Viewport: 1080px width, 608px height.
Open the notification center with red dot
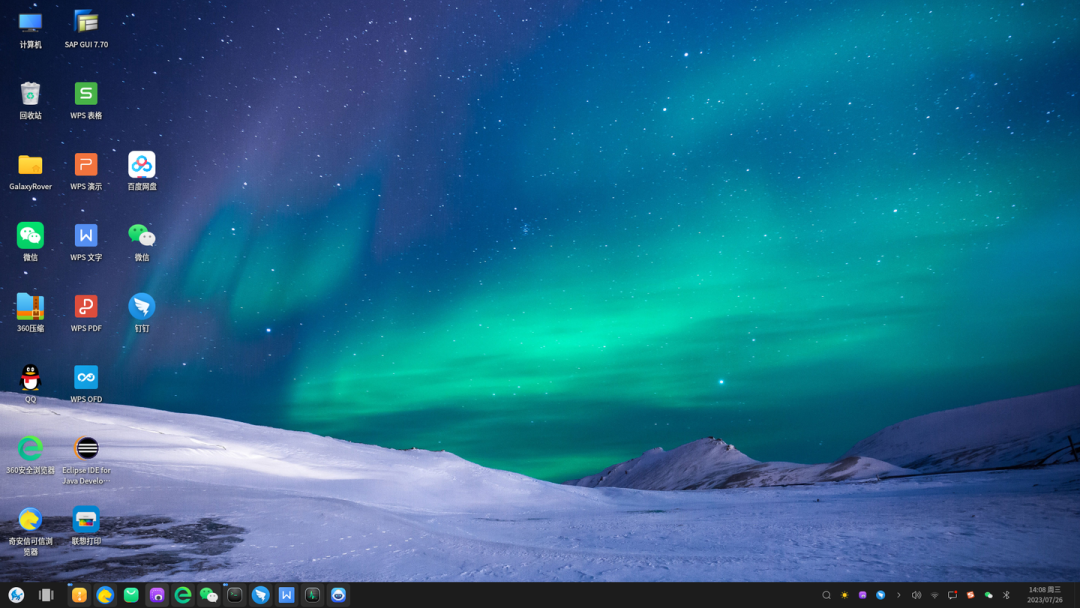click(x=953, y=595)
